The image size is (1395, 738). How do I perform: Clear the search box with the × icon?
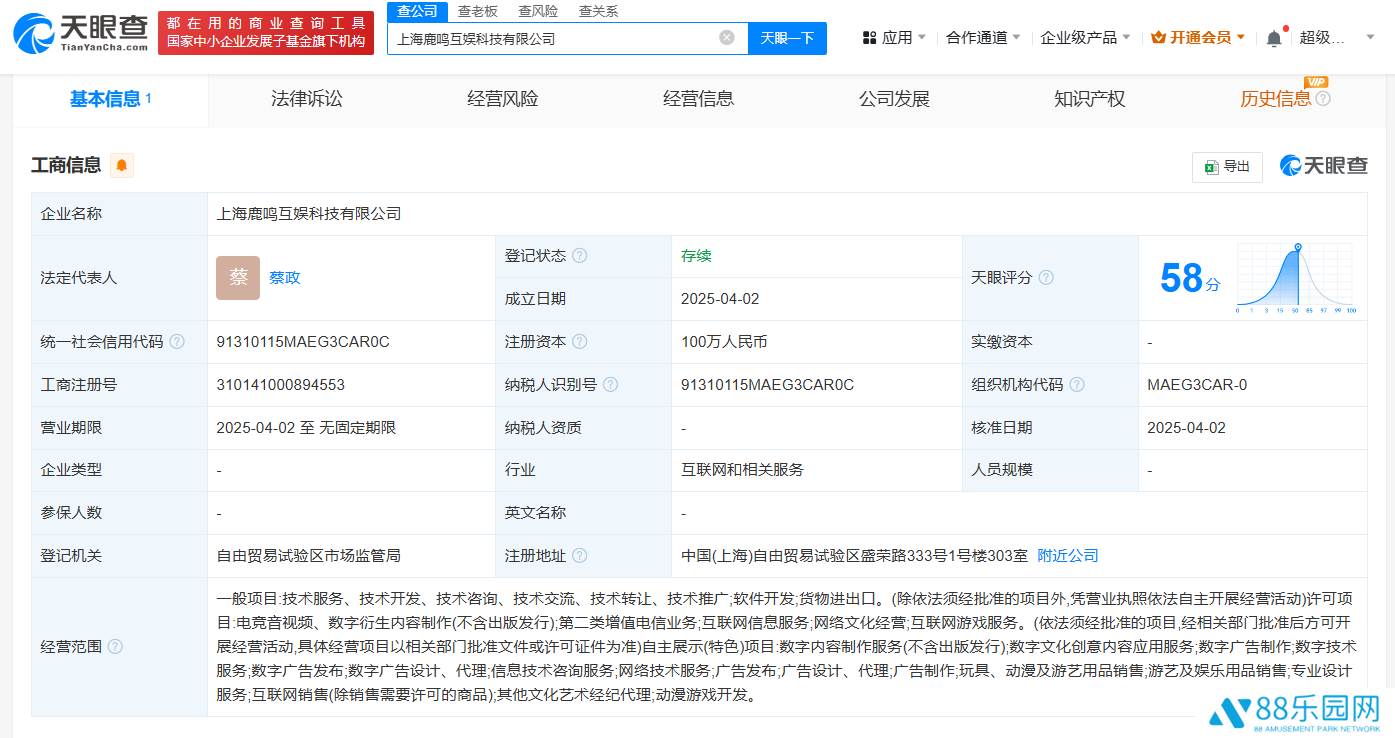(x=727, y=38)
